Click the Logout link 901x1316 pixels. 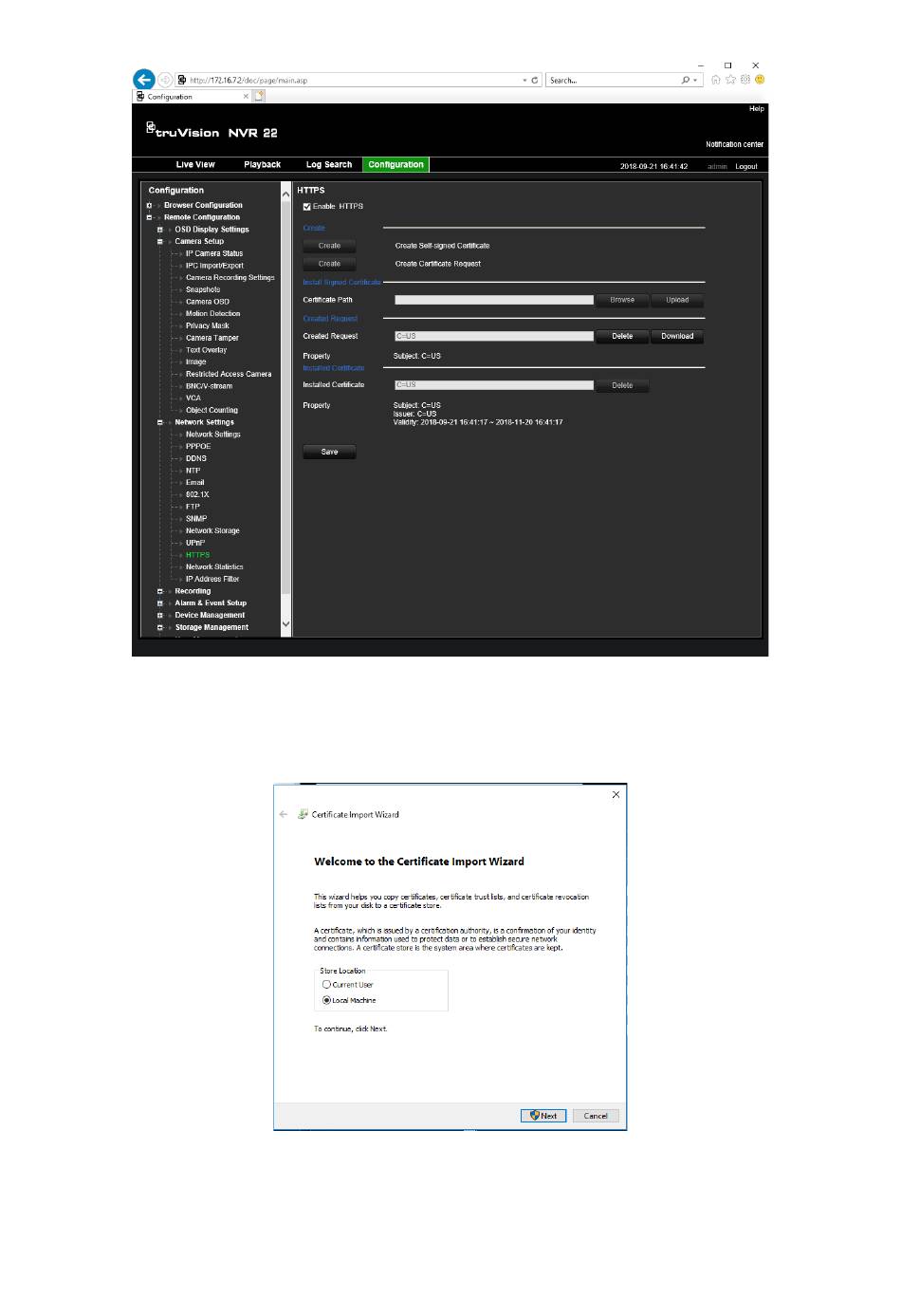pos(746,166)
